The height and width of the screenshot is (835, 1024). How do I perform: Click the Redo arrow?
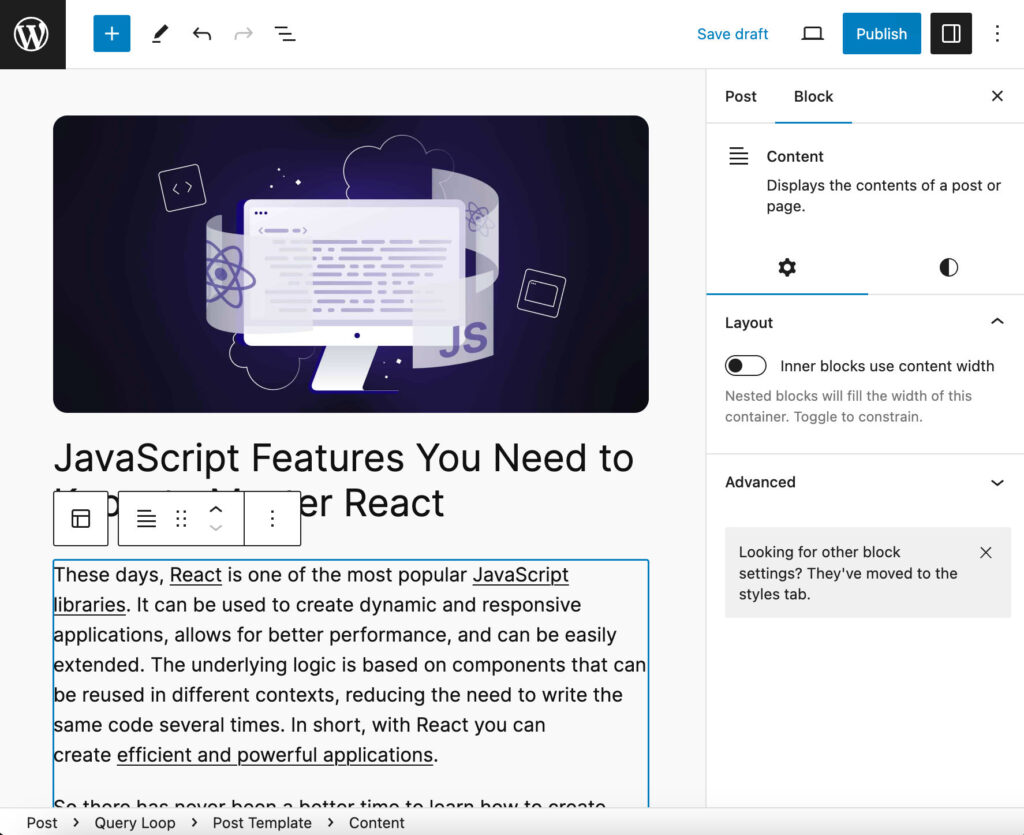pyautogui.click(x=242, y=33)
